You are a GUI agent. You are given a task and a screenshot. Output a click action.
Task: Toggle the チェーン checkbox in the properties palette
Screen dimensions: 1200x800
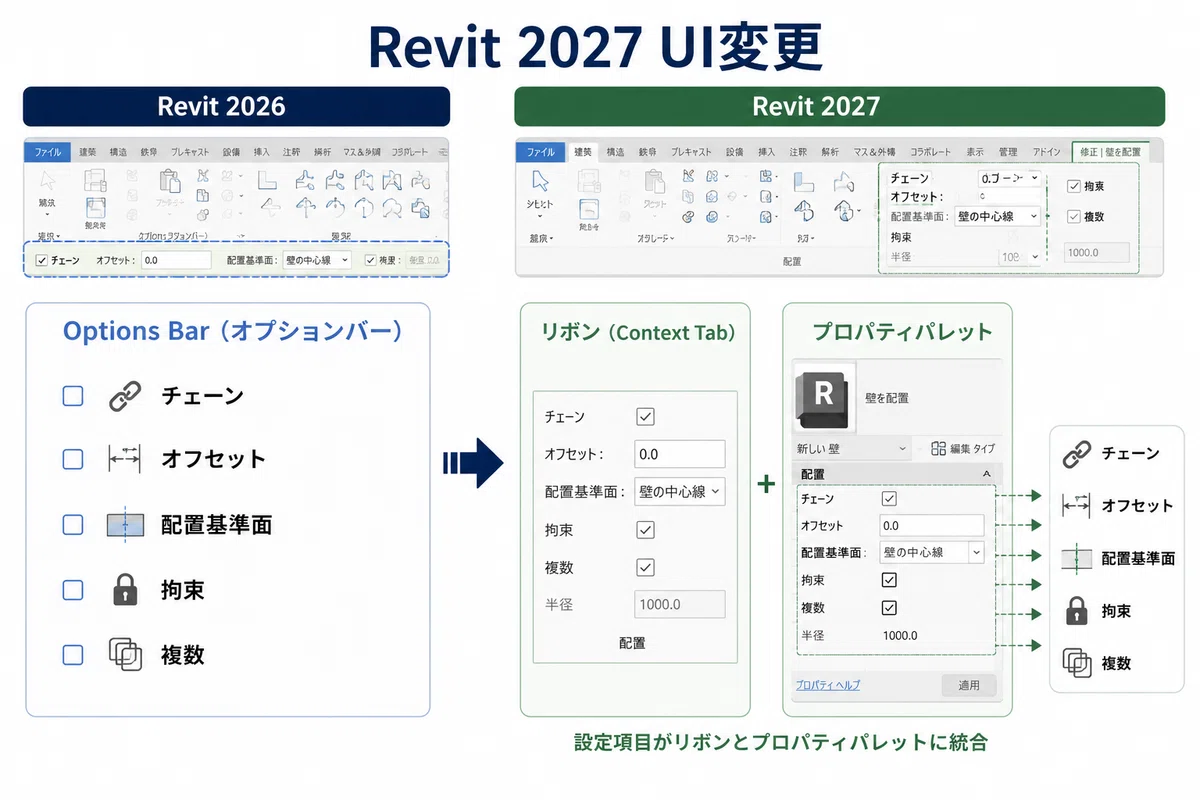(889, 498)
